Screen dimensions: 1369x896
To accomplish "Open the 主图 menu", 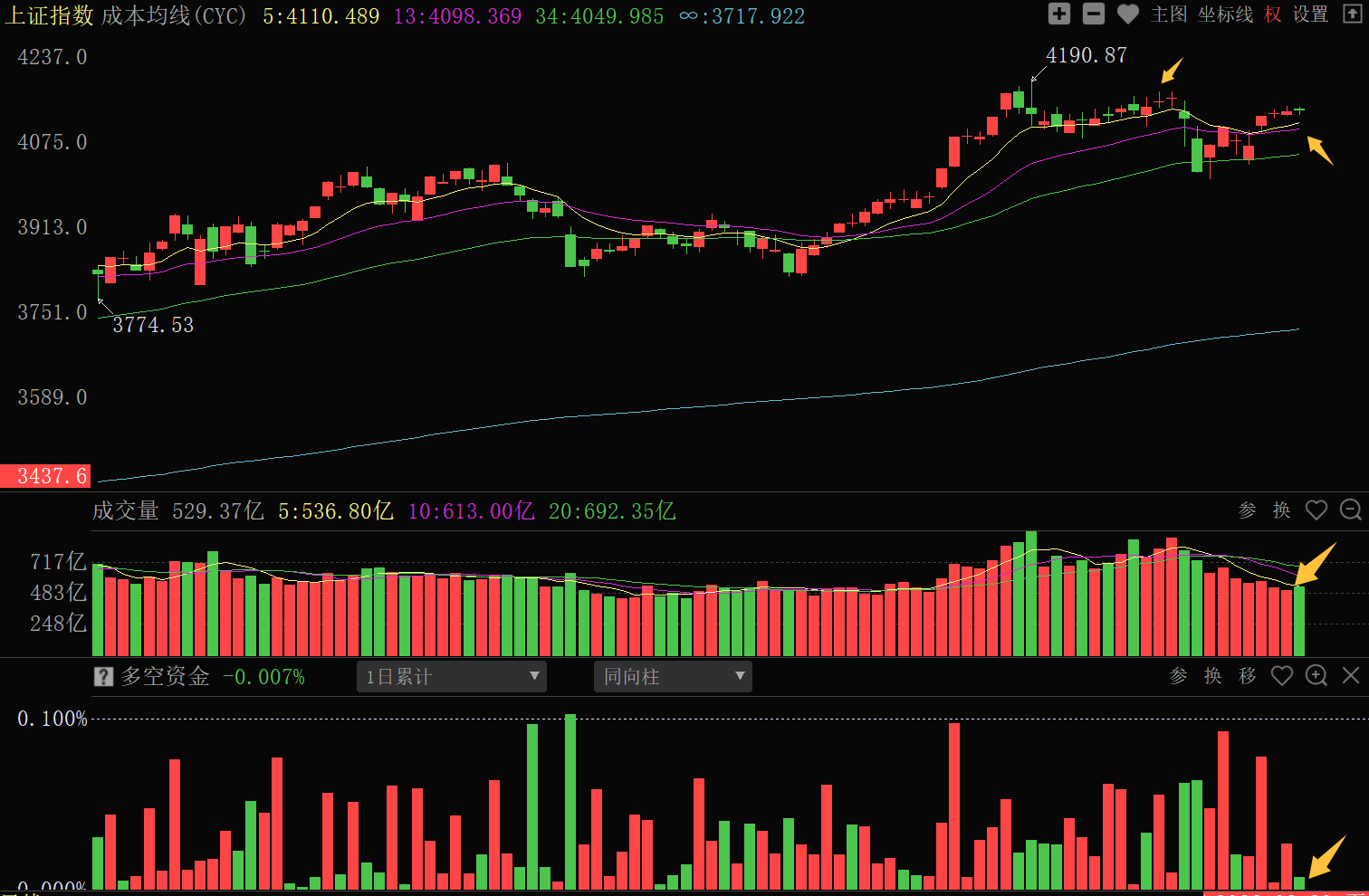I will (x=1169, y=14).
